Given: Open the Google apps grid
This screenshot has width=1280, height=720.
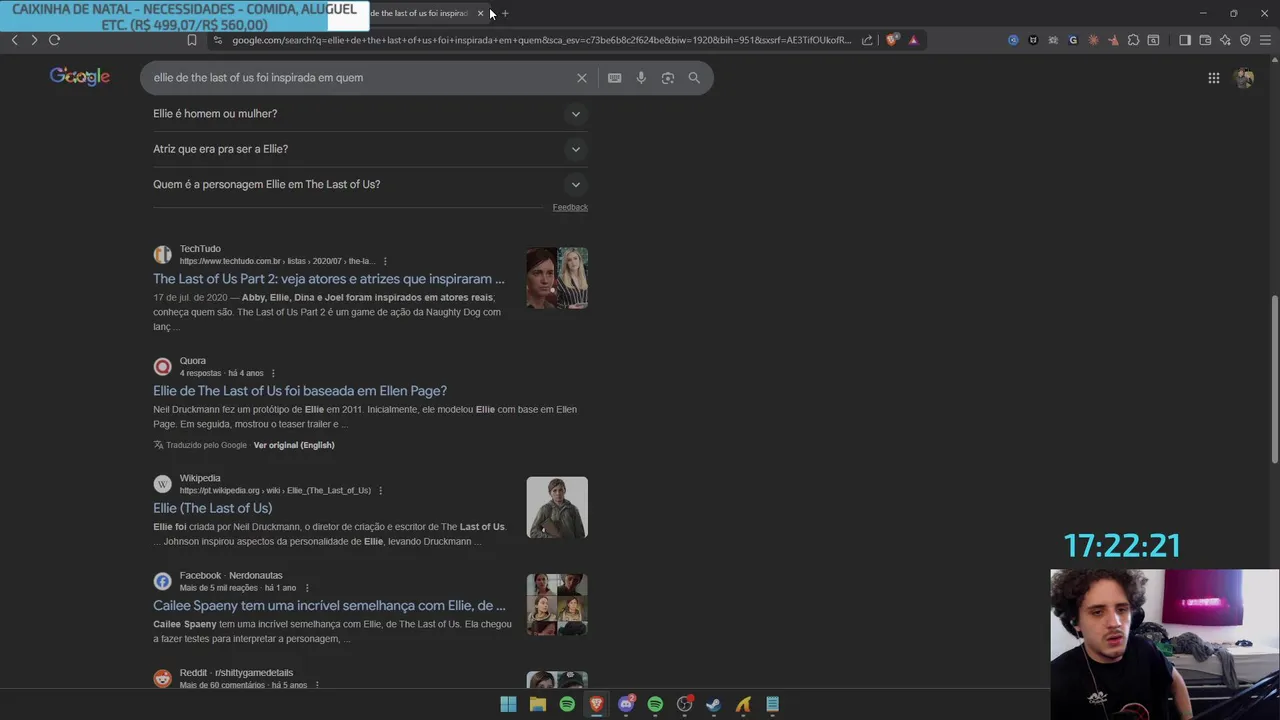Looking at the screenshot, I should click(x=1214, y=78).
